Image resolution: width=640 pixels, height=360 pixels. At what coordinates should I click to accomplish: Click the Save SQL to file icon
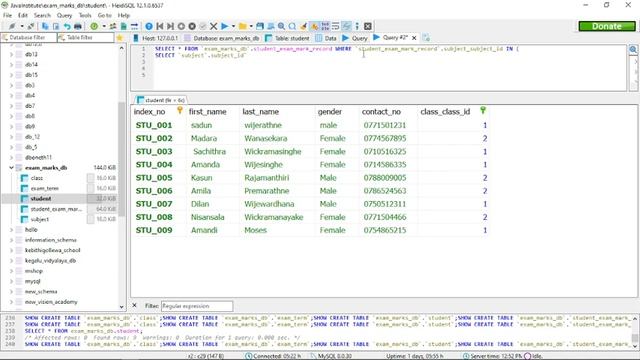tap(260, 26)
